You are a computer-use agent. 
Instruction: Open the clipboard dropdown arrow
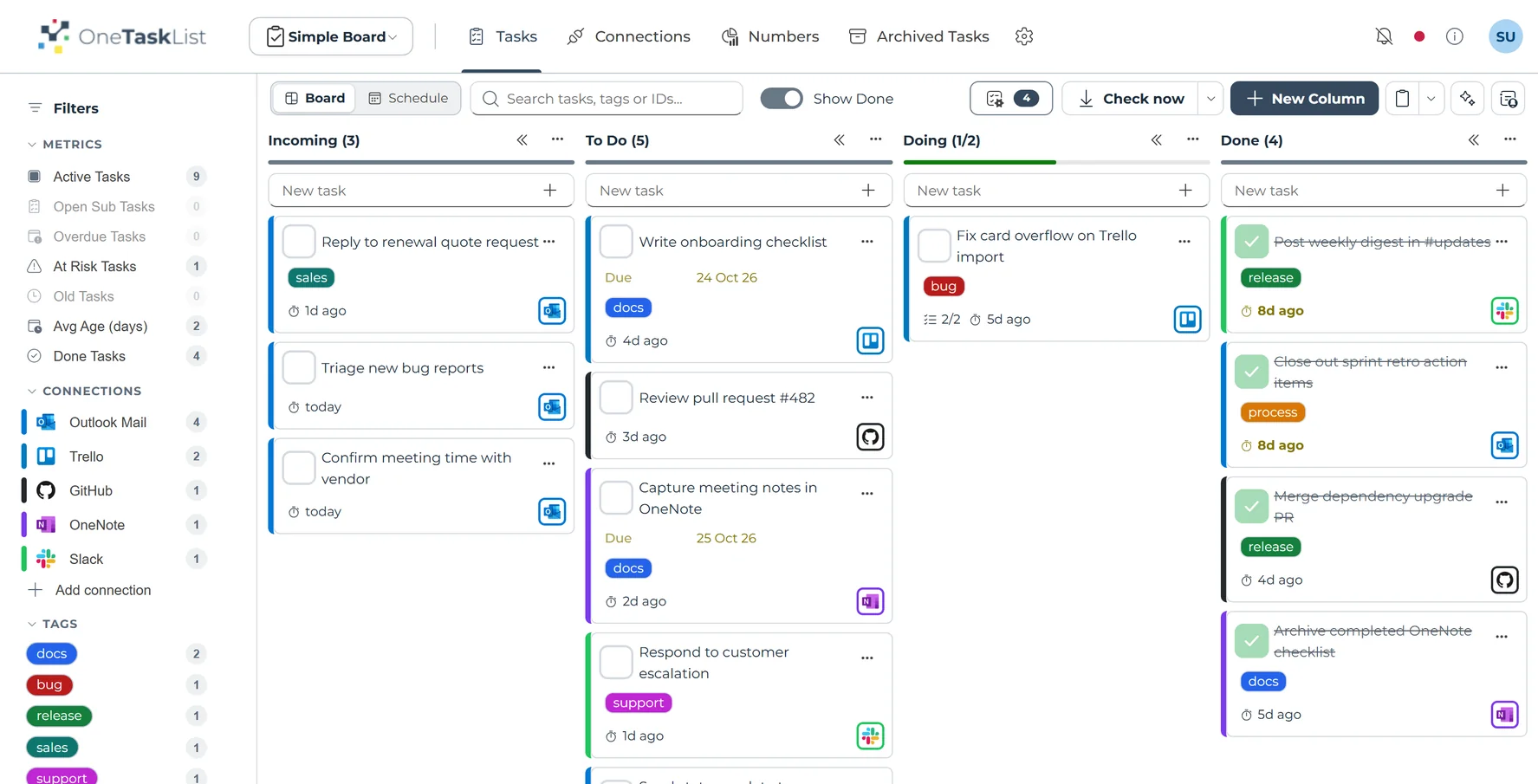tap(1431, 98)
